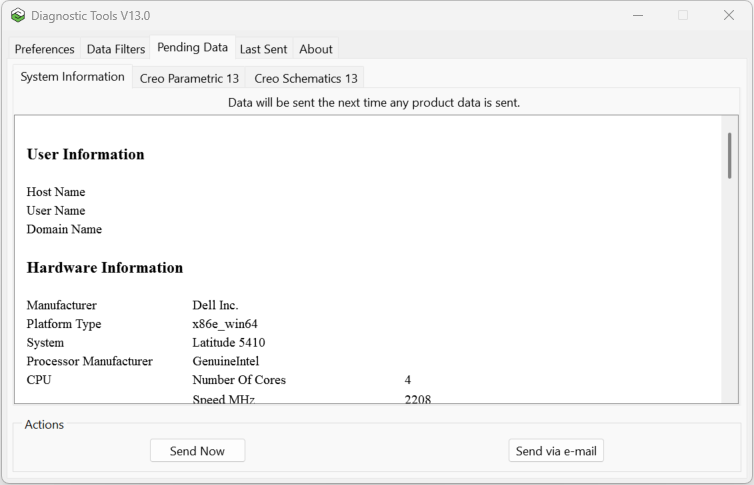
Task: Click the x86e_win64 value
Action: pyautogui.click(x=225, y=324)
